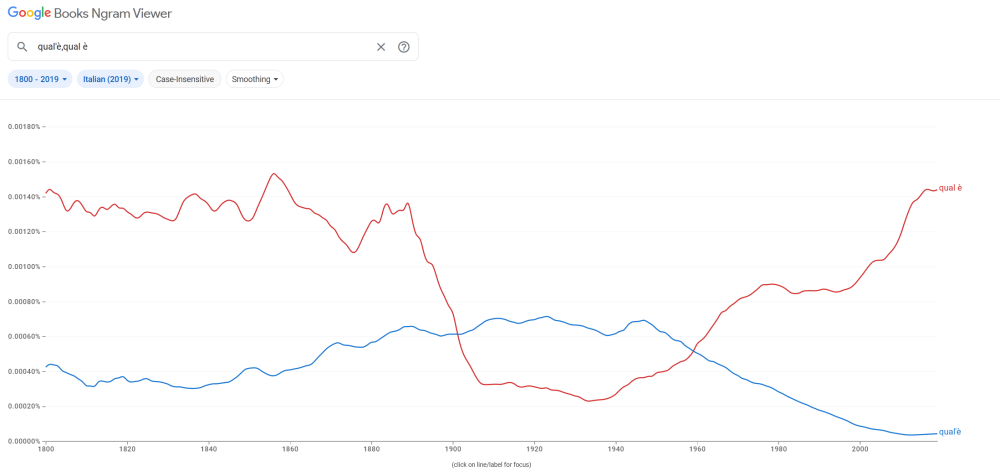This screenshot has height=471, width=1000.
Task: Click the search magnifier icon
Action: (22, 47)
